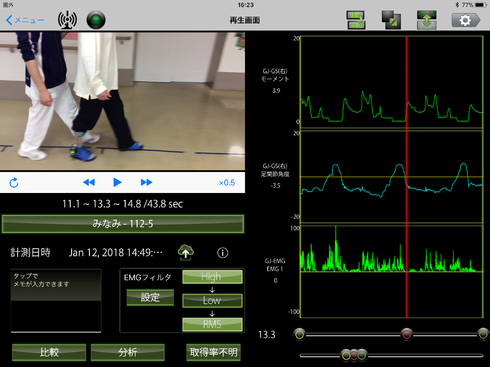Tap the 足関節角度 ankle angle graph
490x367 pixels.
391,177
